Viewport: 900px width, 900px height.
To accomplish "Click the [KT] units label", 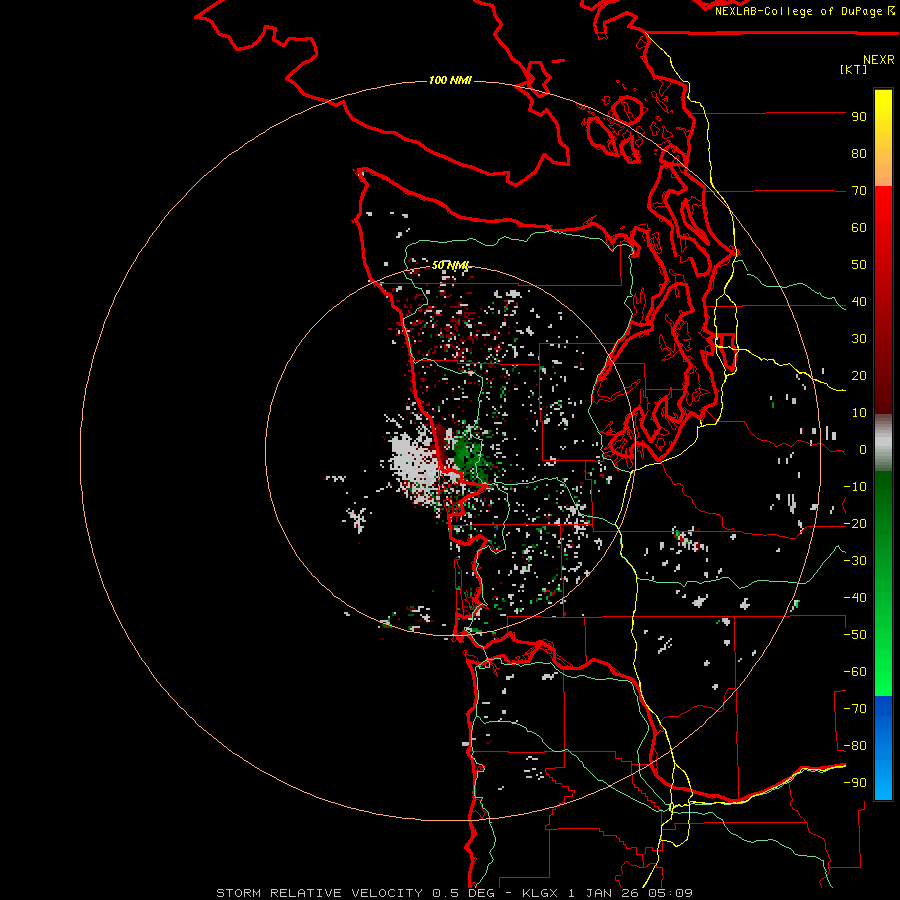I will tap(853, 69).
